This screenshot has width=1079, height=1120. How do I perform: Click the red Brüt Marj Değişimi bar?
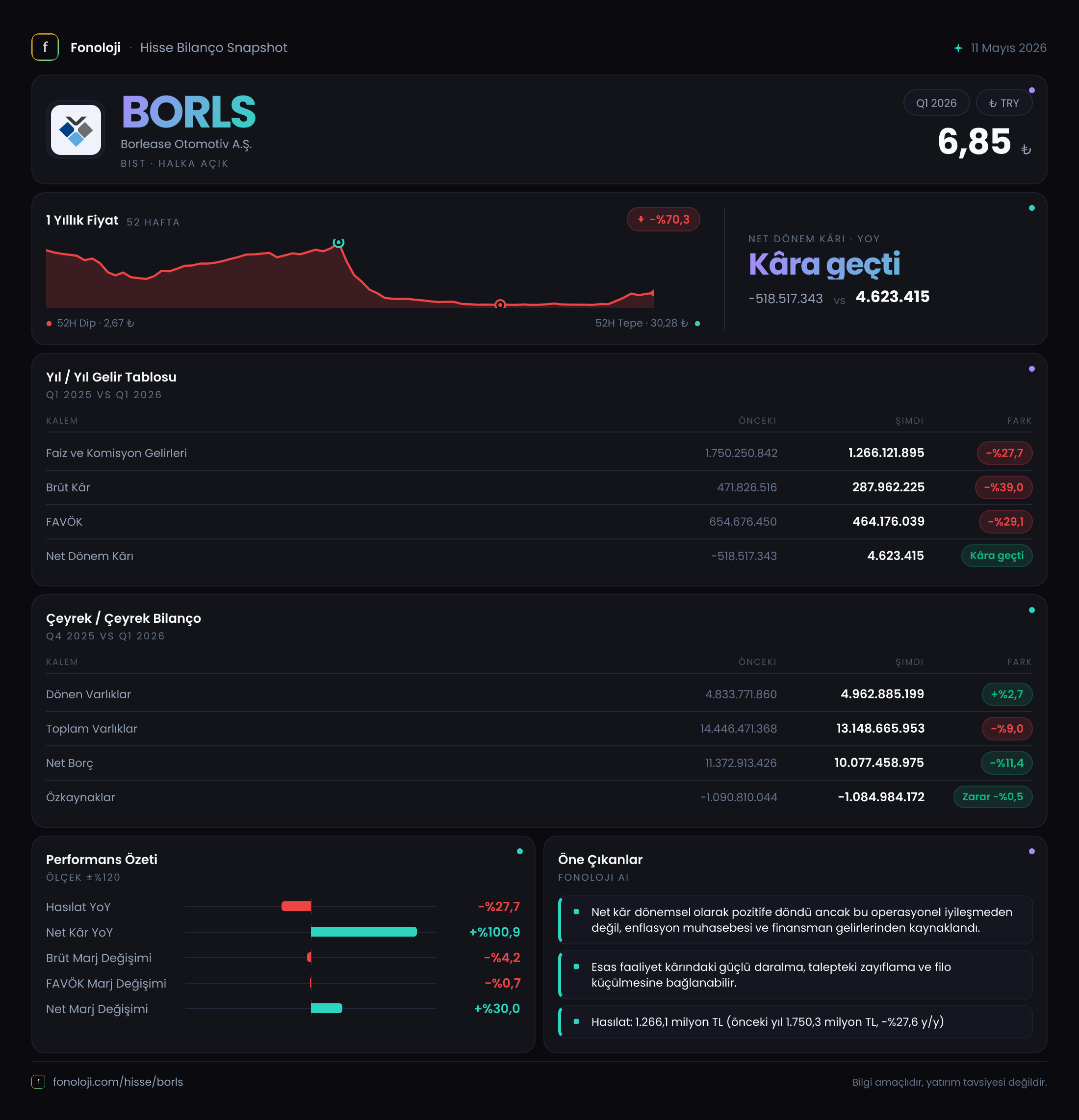coord(309,957)
